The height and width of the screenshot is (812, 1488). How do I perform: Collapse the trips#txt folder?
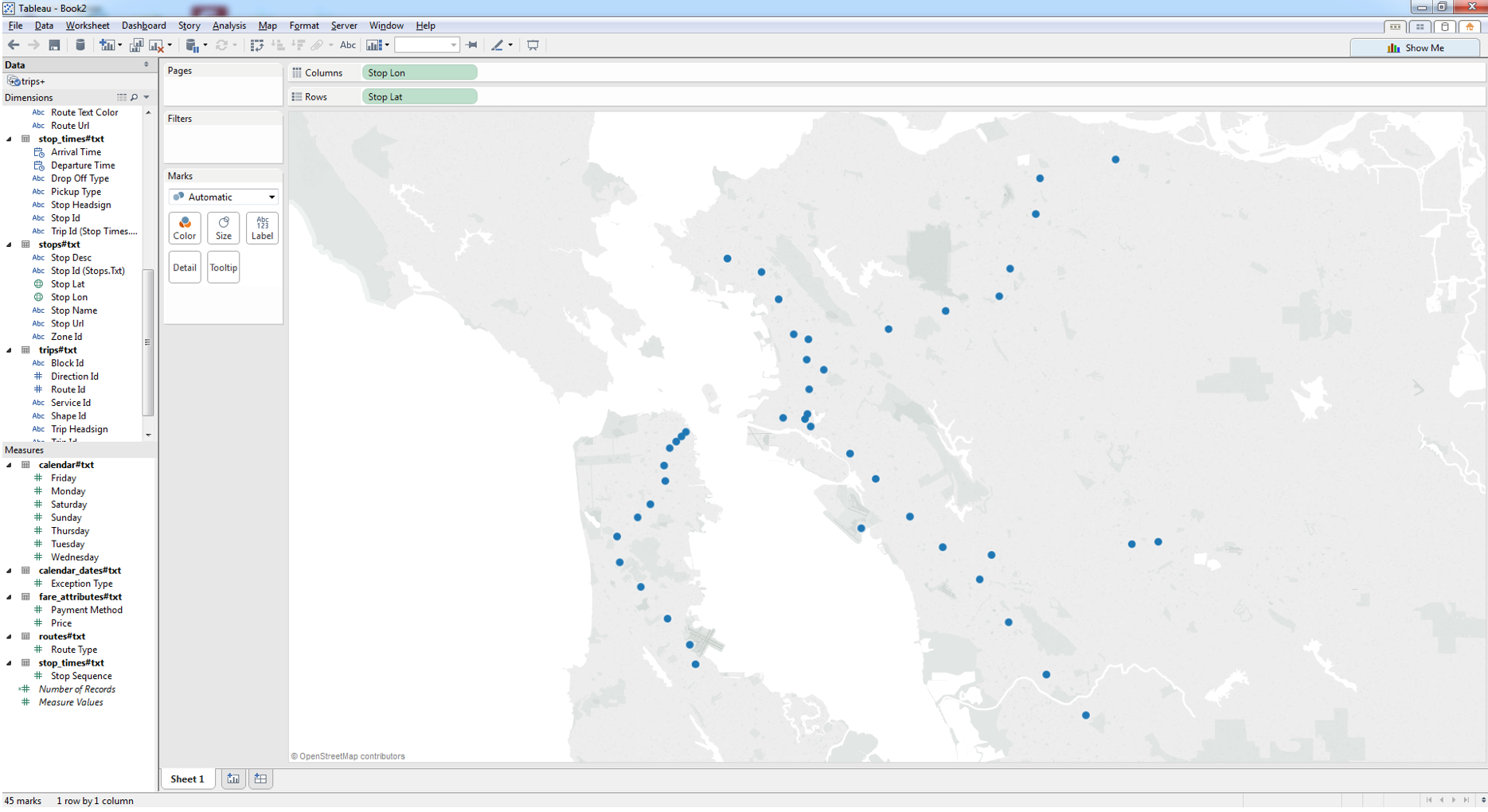pyautogui.click(x=10, y=350)
